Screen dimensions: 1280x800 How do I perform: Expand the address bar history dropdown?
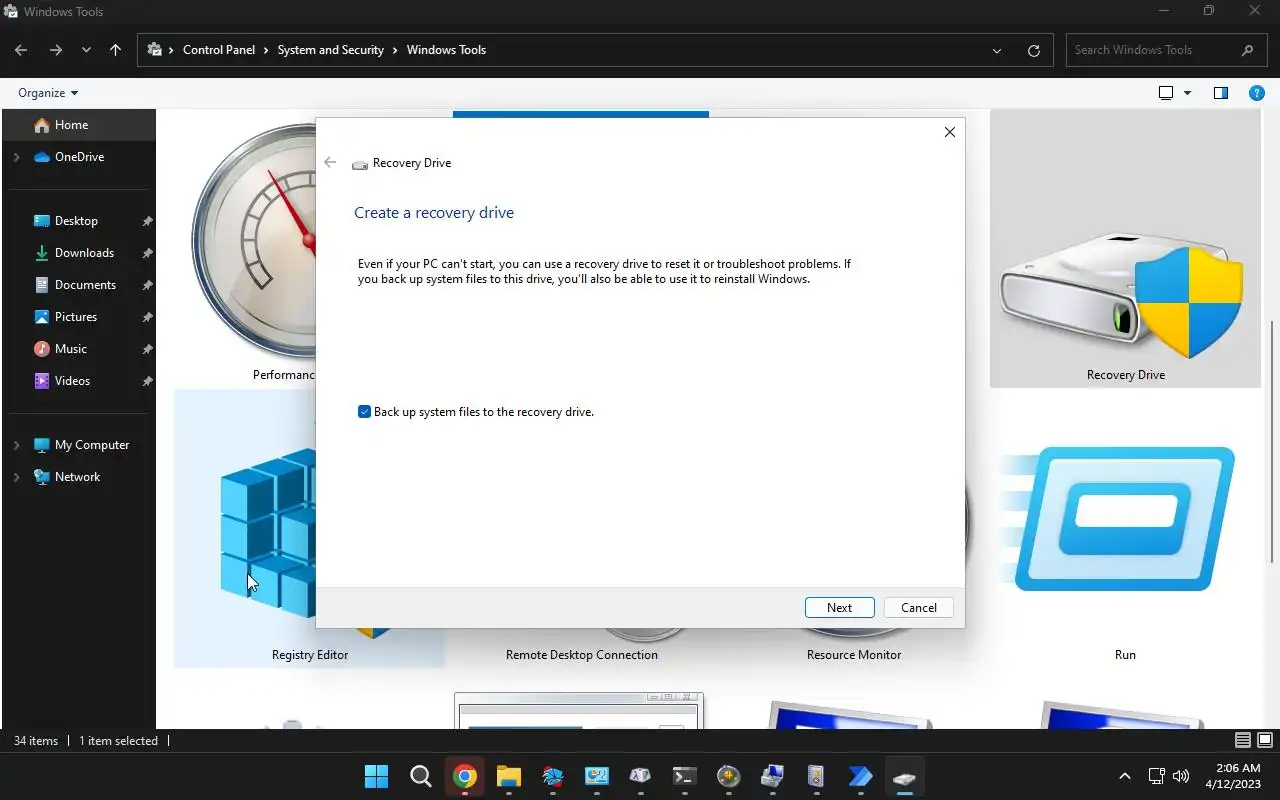click(x=997, y=50)
